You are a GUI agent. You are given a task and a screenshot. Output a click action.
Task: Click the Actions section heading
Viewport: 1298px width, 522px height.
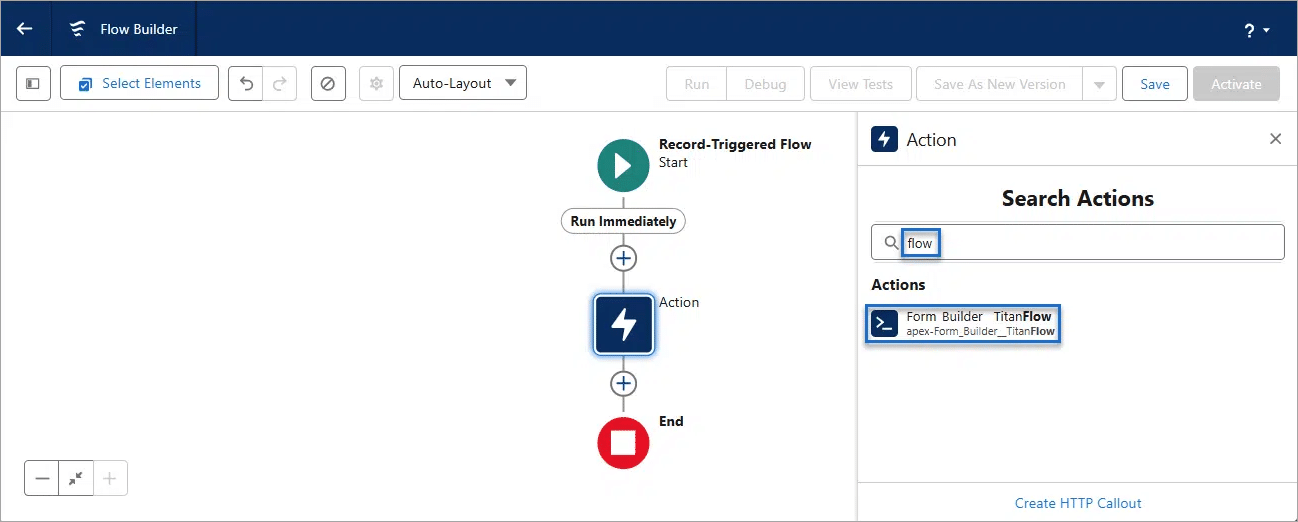pyautogui.click(x=898, y=284)
